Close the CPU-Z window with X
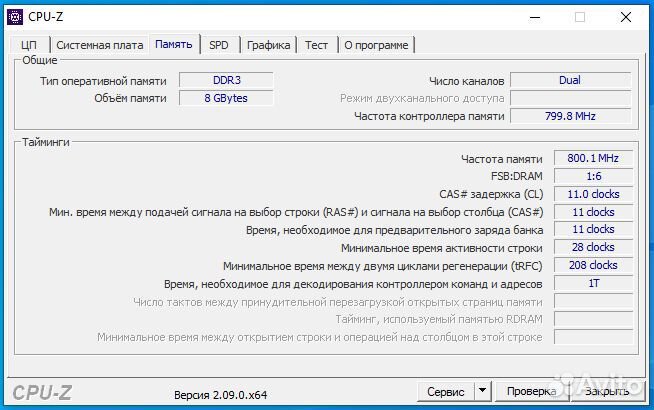The height and width of the screenshot is (410, 654). pyautogui.click(x=626, y=17)
